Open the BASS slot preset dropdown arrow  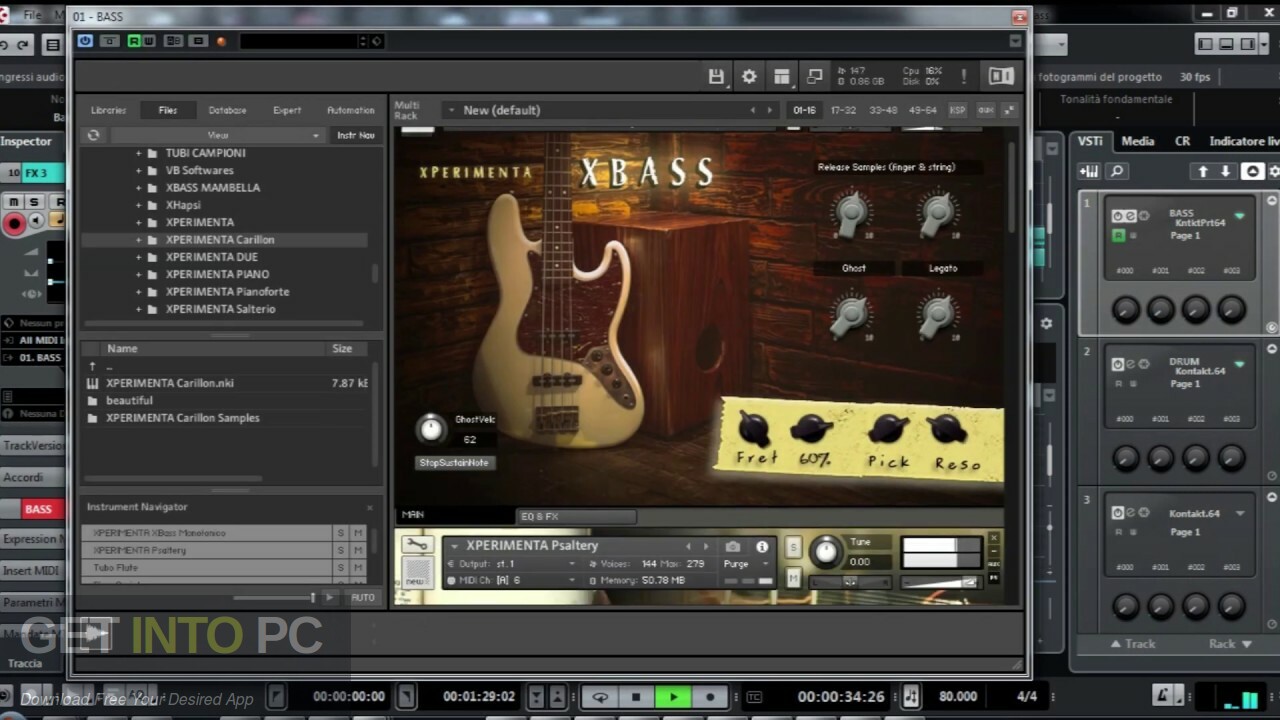tap(1240, 216)
